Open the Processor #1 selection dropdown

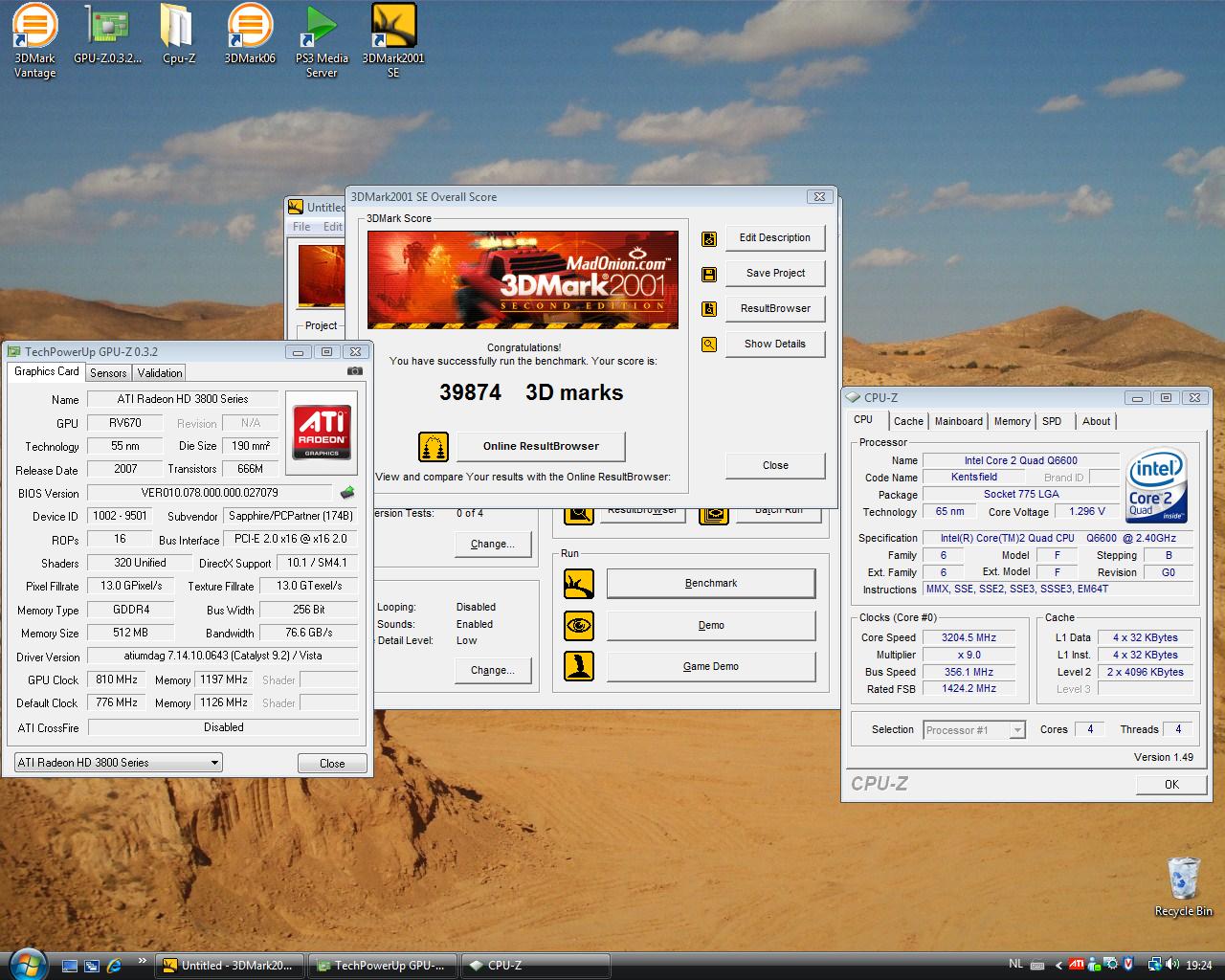[974, 730]
